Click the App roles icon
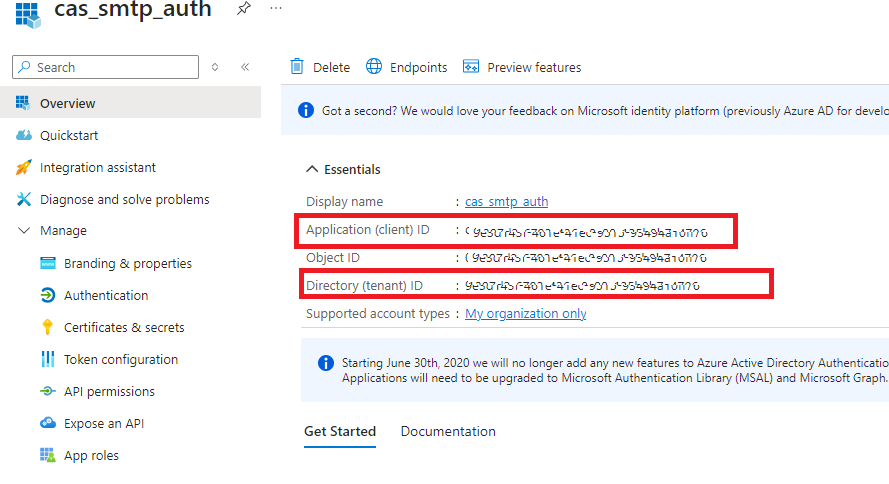The image size is (889, 484). 48,455
